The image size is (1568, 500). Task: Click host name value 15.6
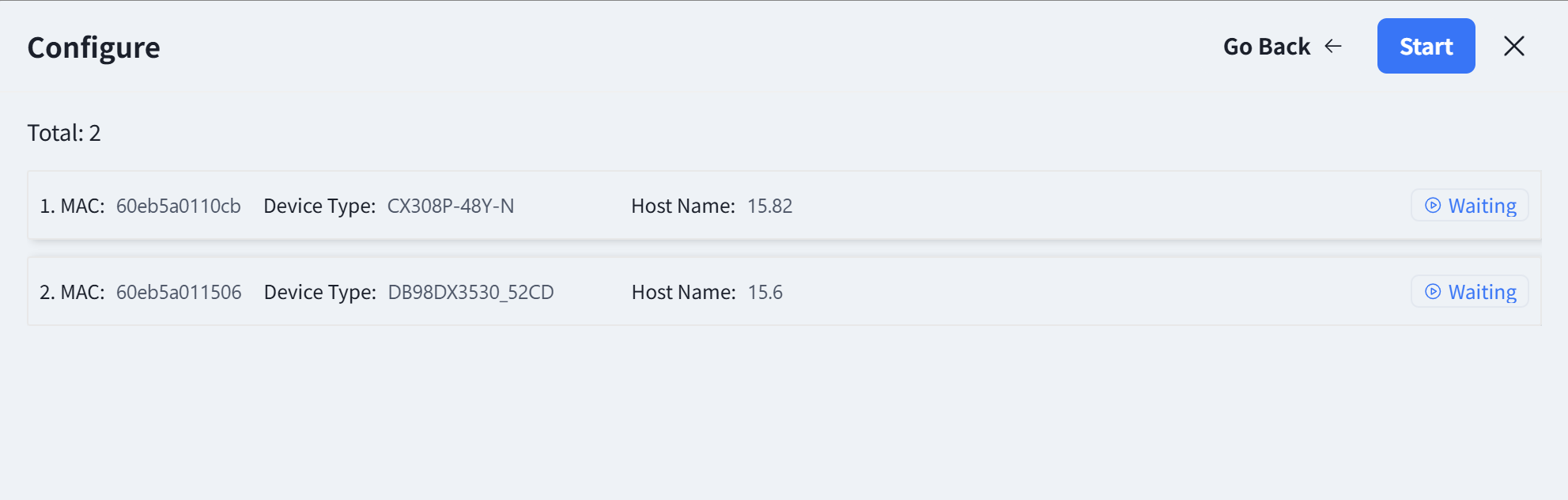tap(765, 292)
